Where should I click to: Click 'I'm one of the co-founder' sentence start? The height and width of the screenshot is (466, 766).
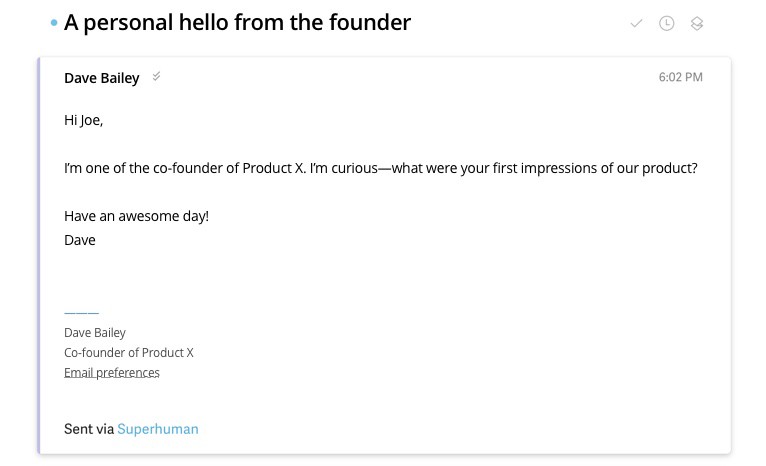tap(150, 168)
